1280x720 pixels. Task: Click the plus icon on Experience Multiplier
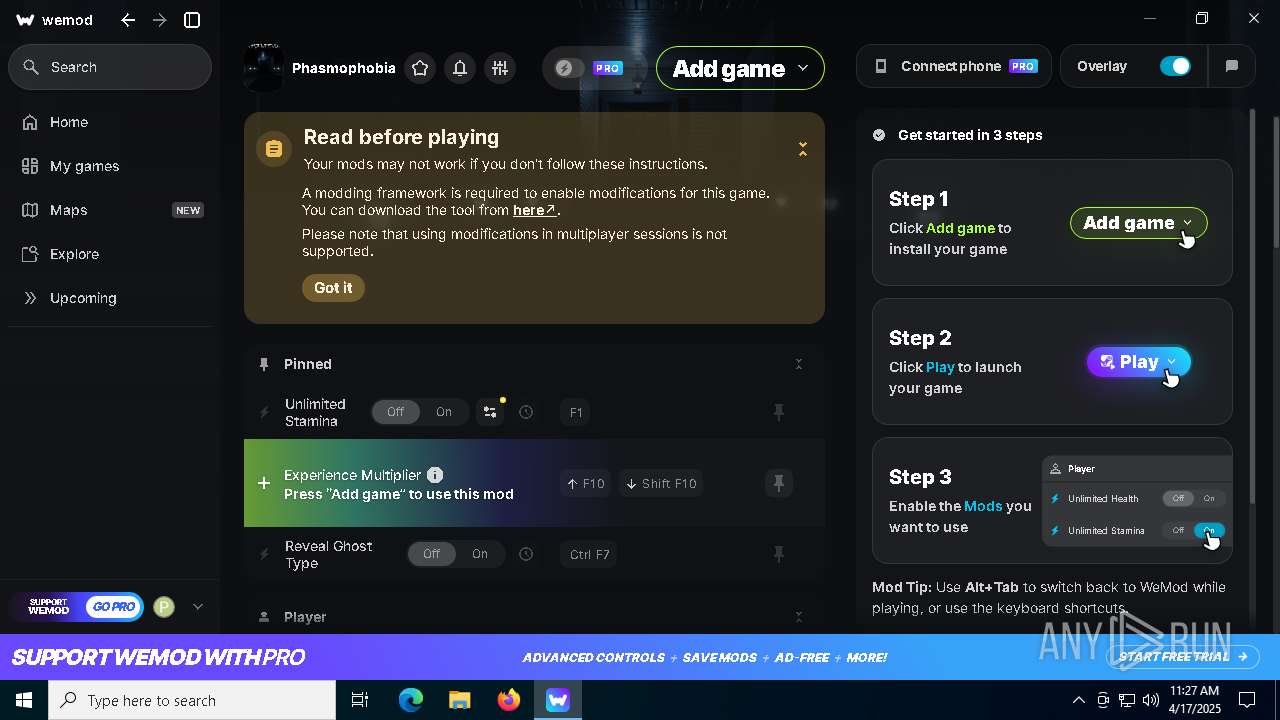pyautogui.click(x=264, y=483)
